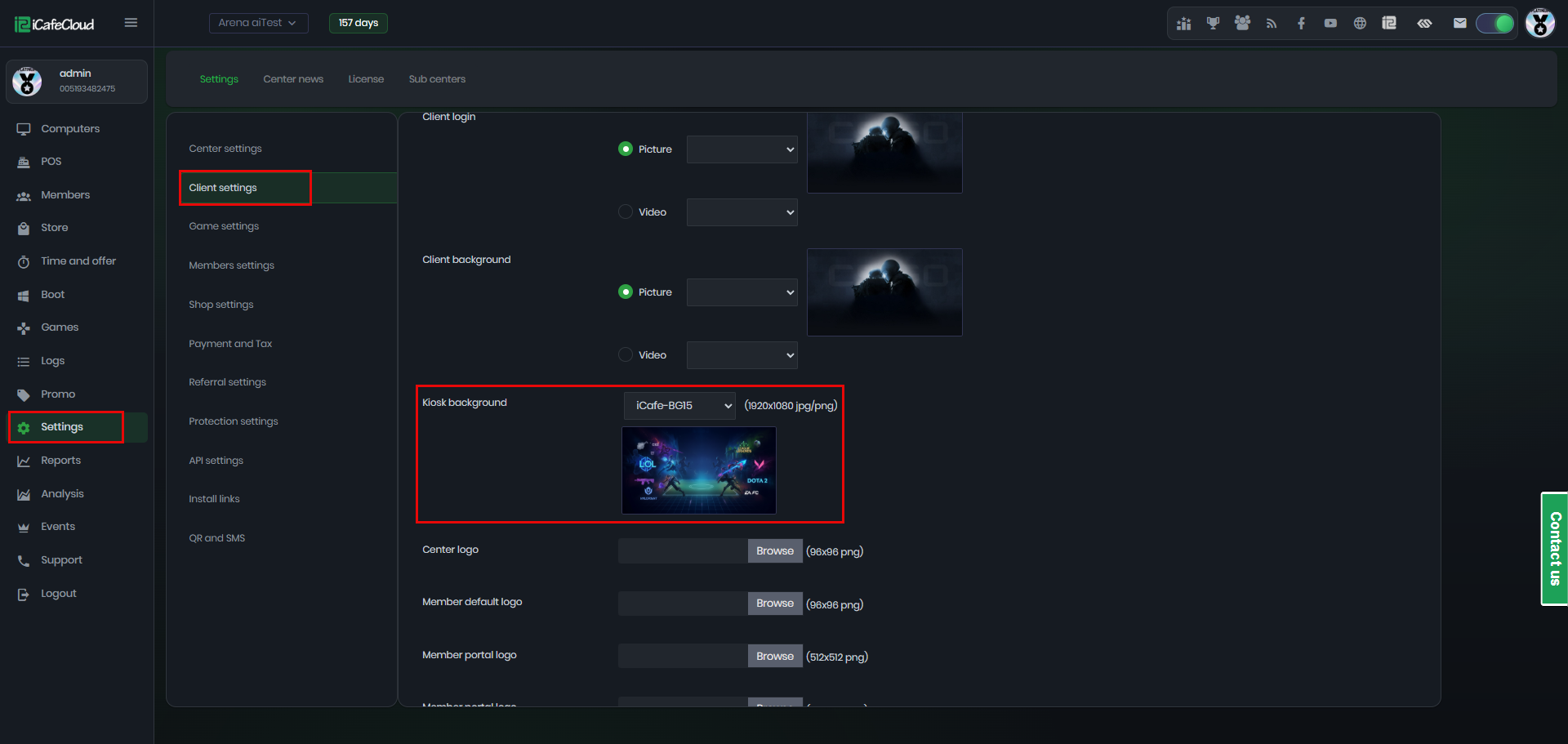Click the 157 days license badge

coord(359,23)
